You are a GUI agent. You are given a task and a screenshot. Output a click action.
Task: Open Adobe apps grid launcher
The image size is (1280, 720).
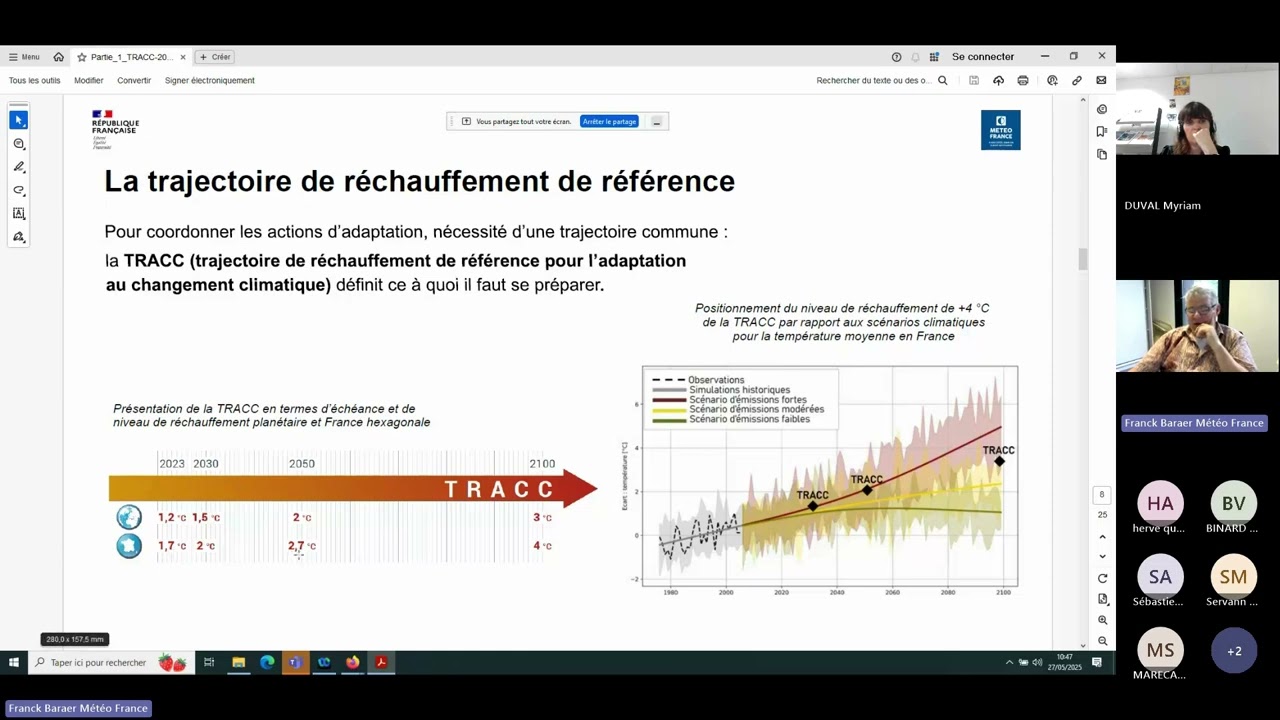coord(934,57)
